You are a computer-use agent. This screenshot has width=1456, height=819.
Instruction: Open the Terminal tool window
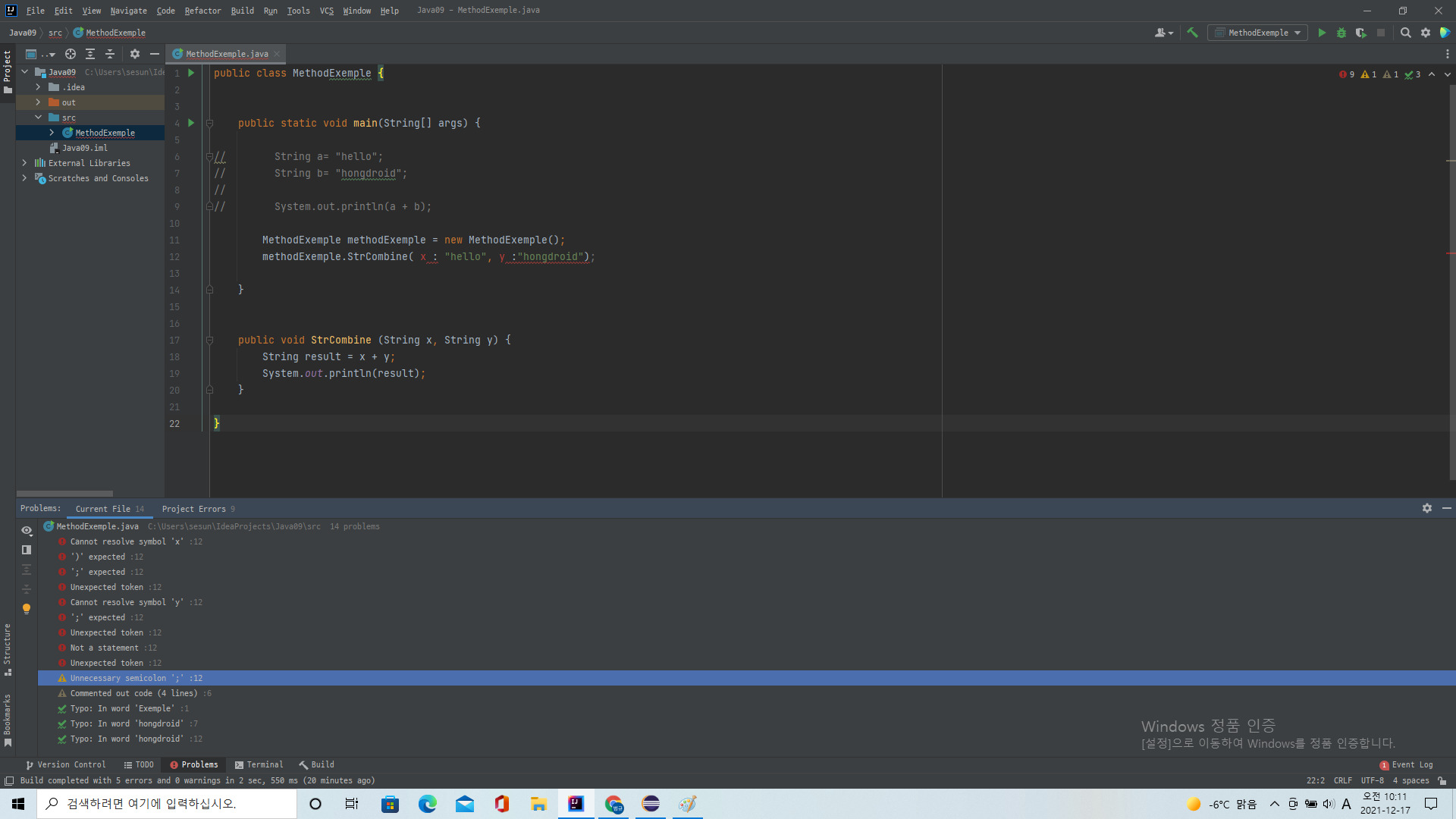click(x=259, y=764)
